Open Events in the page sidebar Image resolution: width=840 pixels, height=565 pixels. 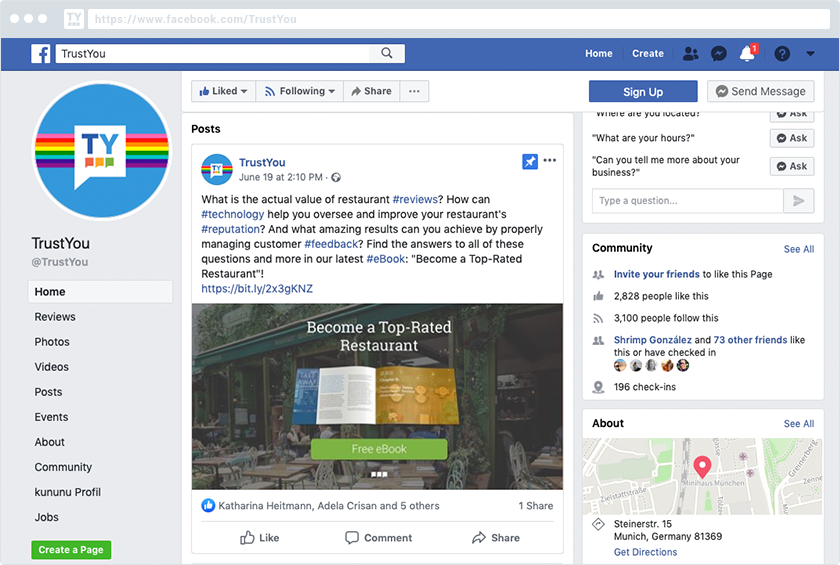pos(51,417)
